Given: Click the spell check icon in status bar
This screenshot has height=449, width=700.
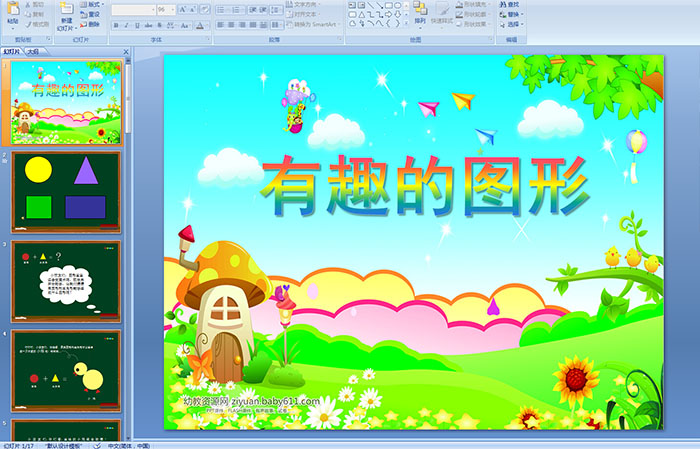Looking at the screenshot, I should pos(96,446).
